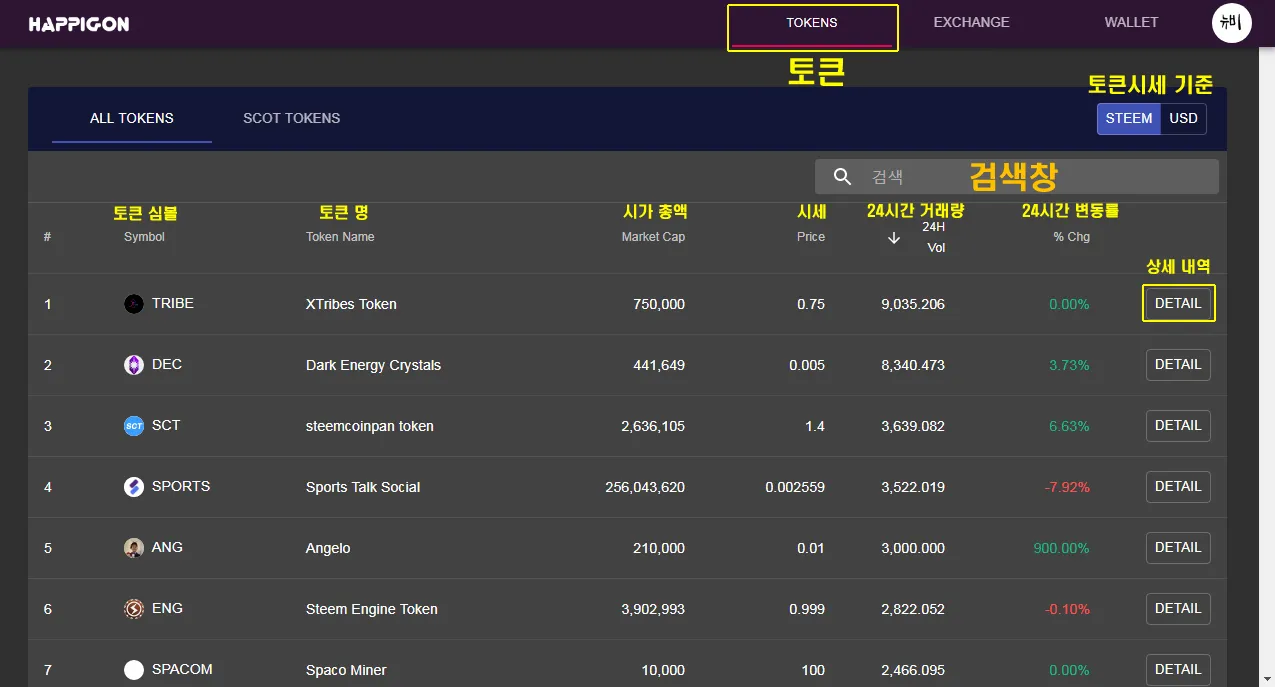Click market cap 3,902,993

[x=653, y=609]
